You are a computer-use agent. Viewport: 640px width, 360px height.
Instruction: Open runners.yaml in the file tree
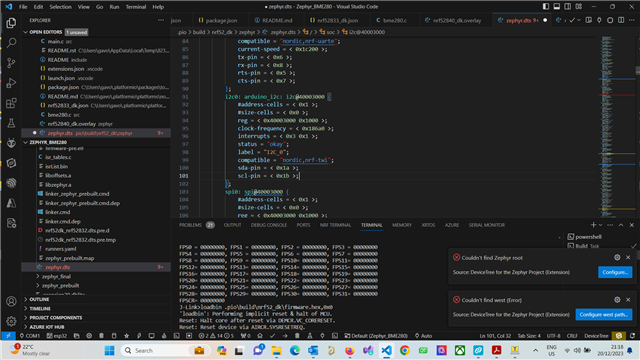click(x=60, y=249)
